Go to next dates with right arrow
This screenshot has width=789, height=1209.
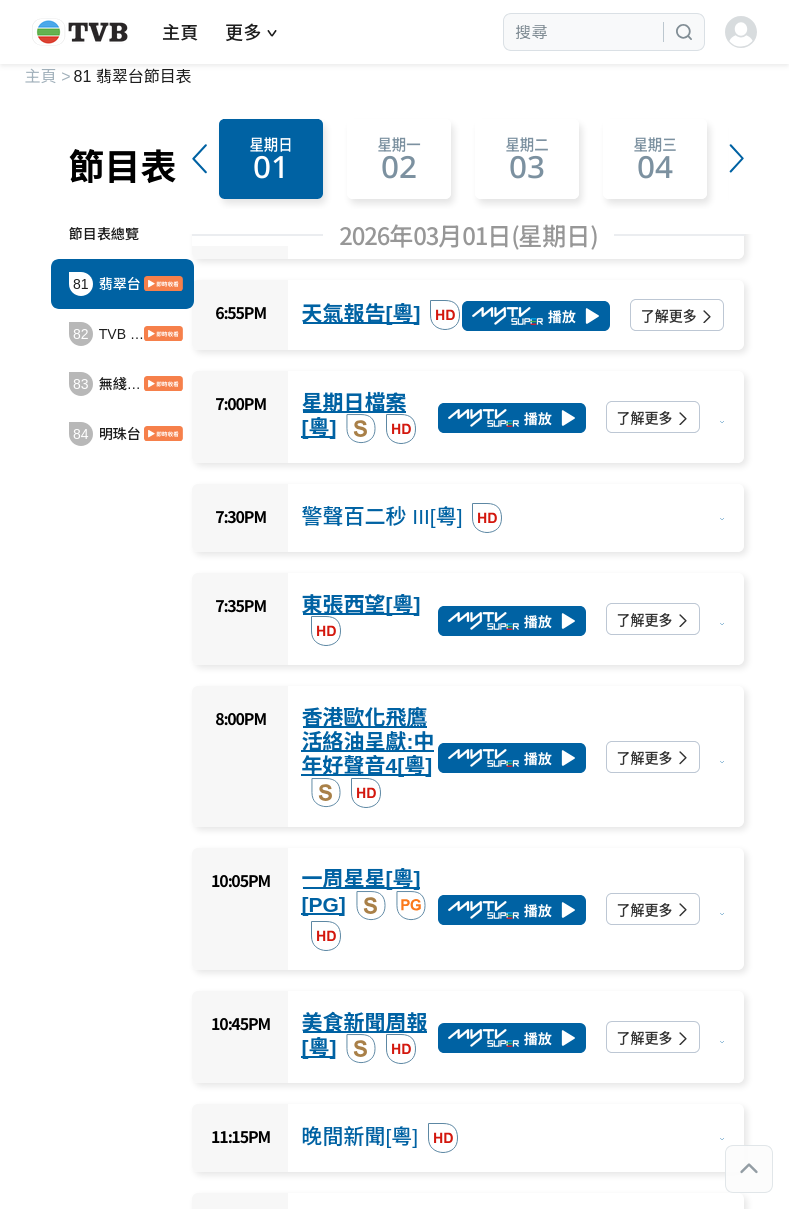(x=736, y=159)
